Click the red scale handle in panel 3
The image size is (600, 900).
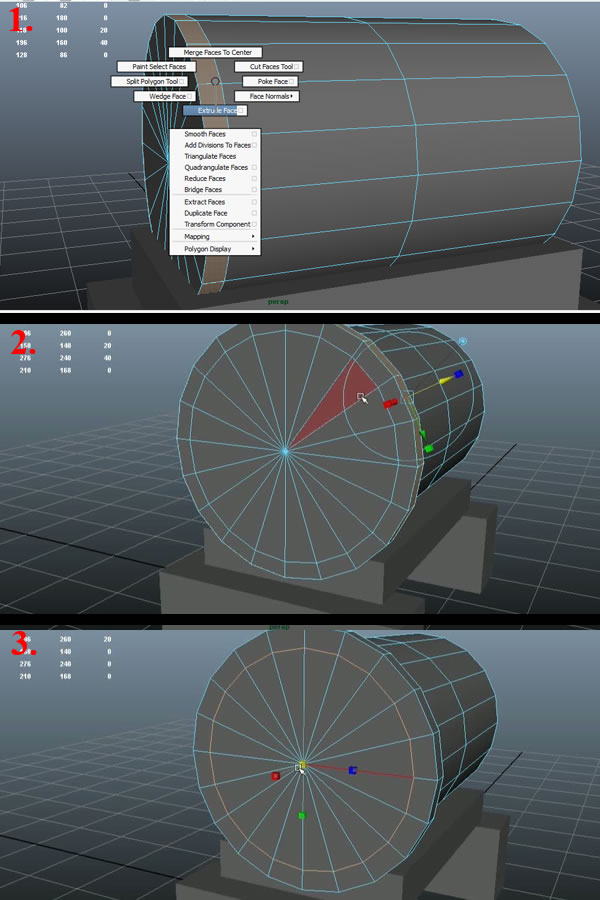pos(275,775)
